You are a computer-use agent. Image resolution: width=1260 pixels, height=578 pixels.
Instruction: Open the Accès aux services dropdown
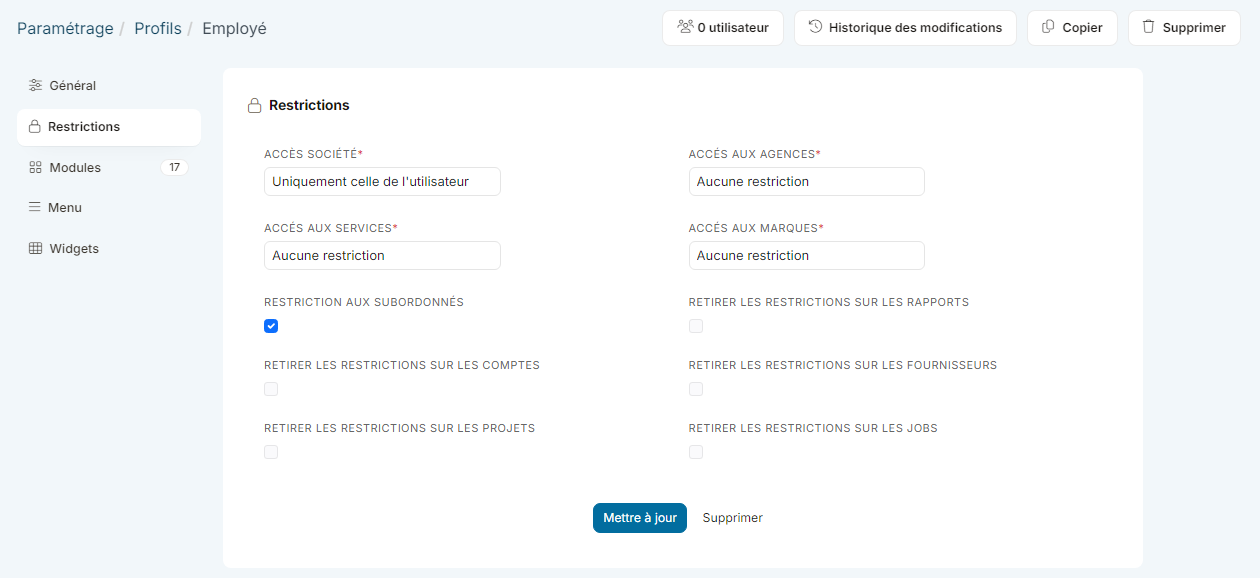coord(382,256)
